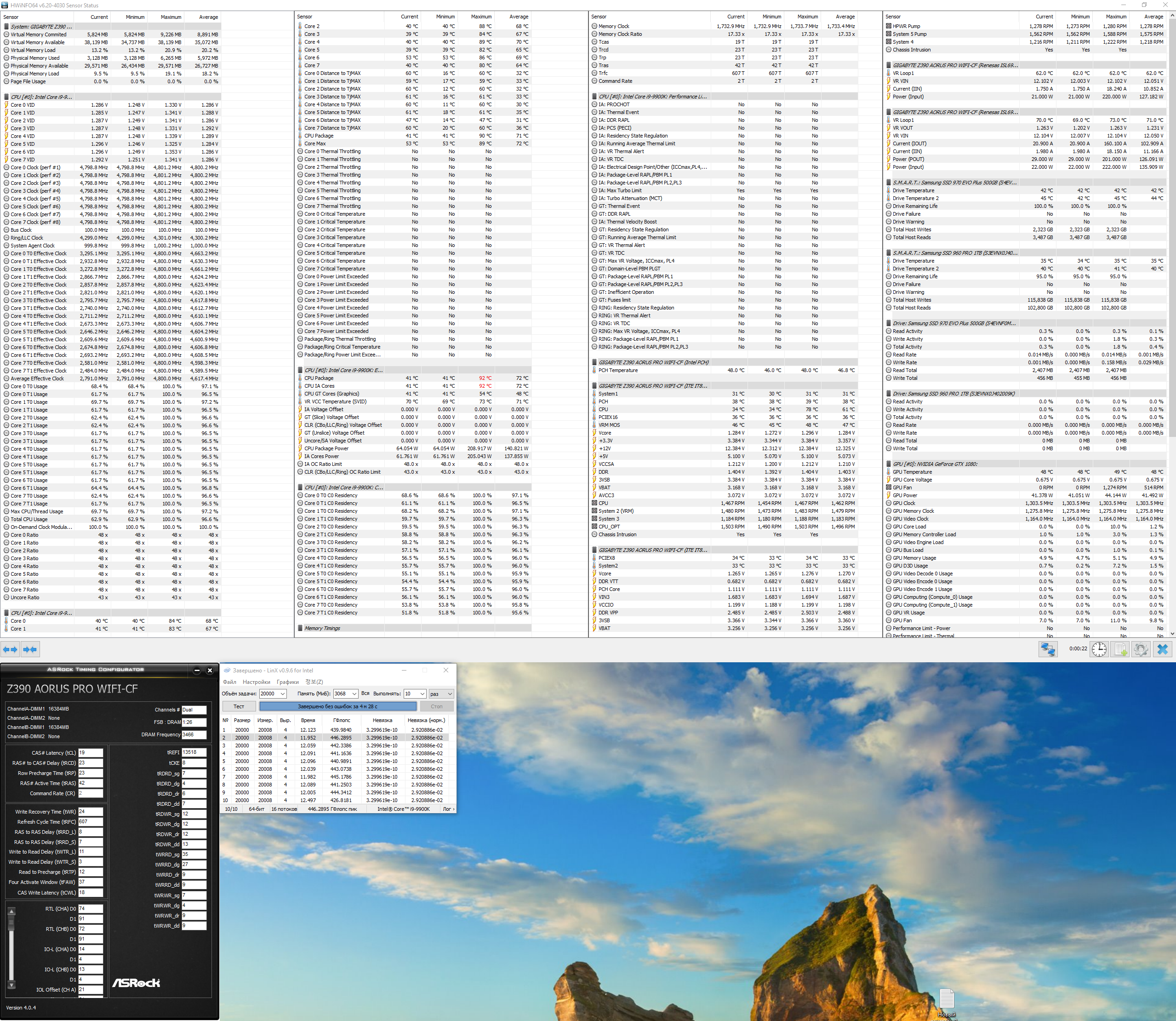
Task: Start logging with the sheet plus icon
Action: tap(1120, 649)
